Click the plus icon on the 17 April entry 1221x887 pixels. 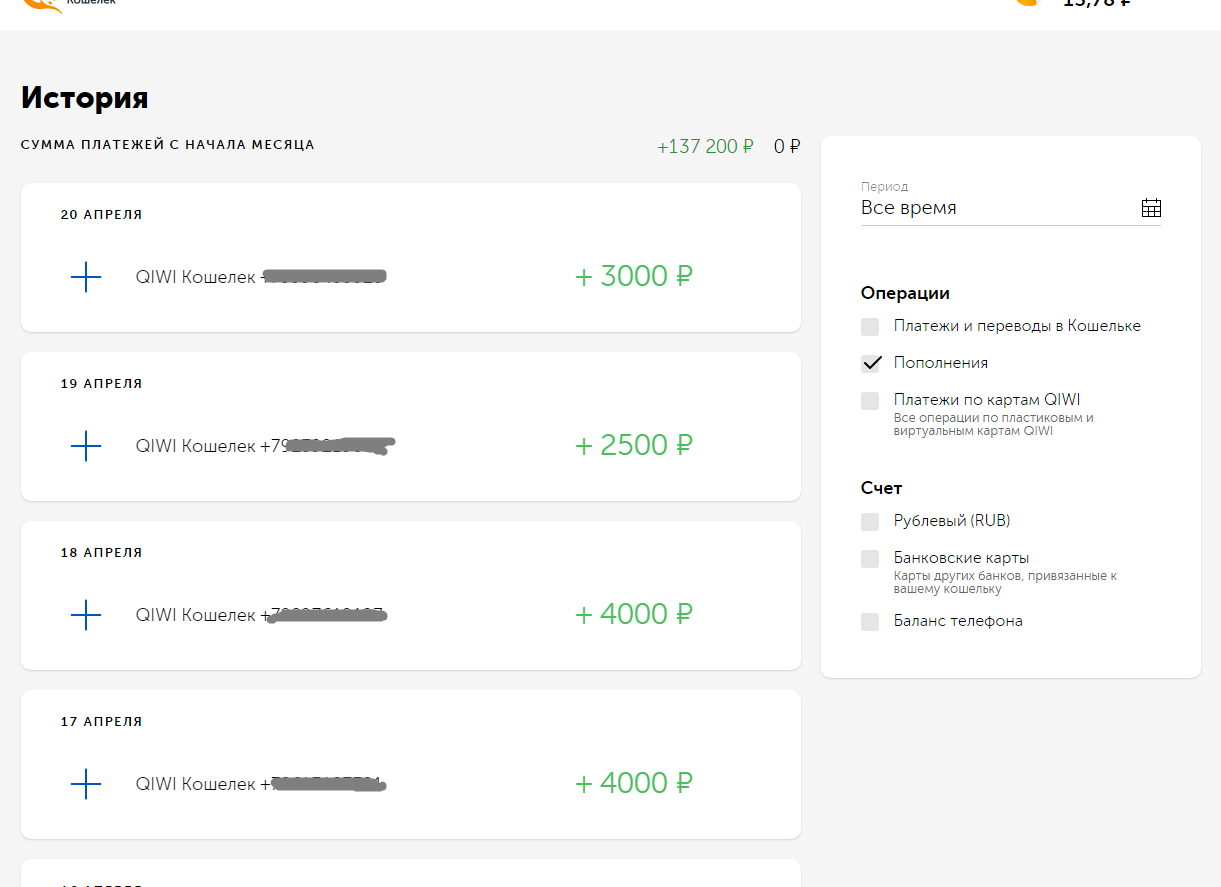(x=86, y=784)
